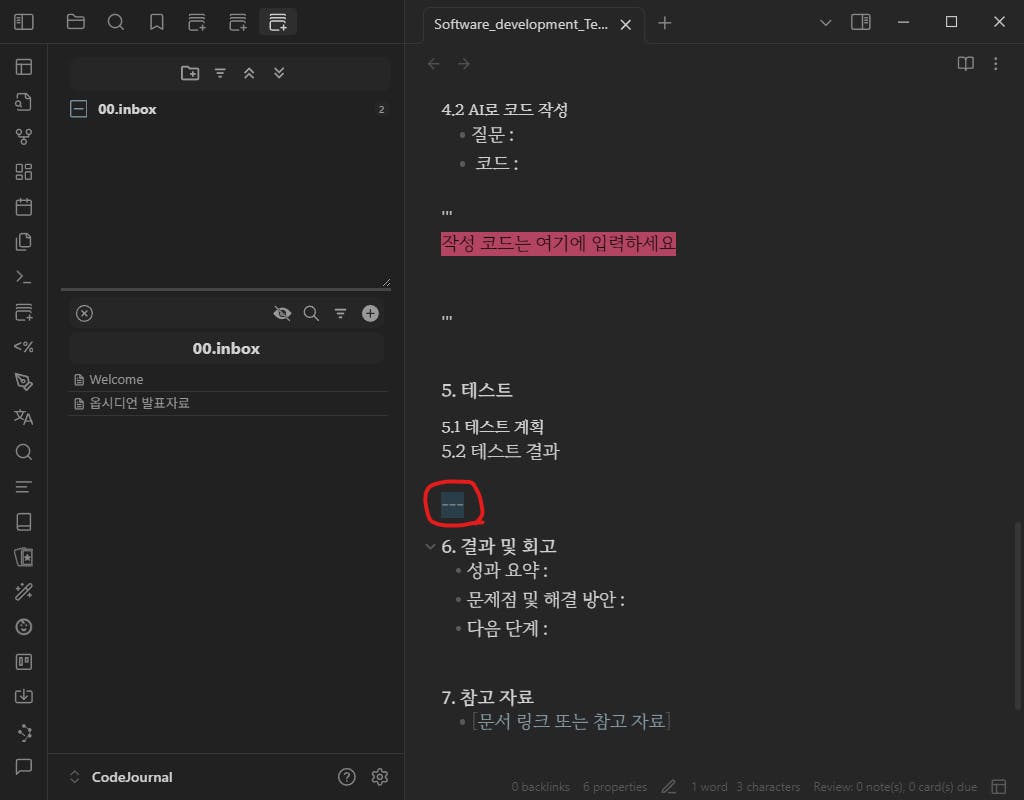Open the book ribbon icon

24,522
